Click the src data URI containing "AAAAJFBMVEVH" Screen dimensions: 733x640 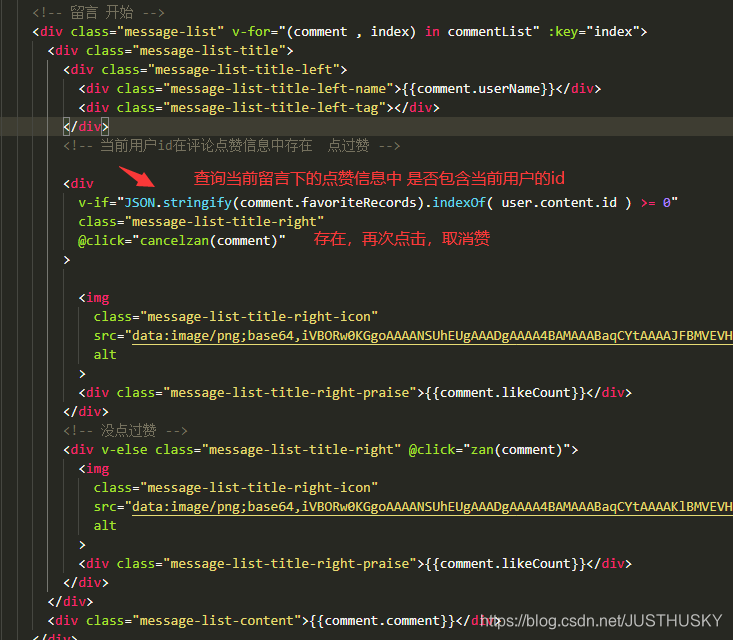[x=432, y=336]
